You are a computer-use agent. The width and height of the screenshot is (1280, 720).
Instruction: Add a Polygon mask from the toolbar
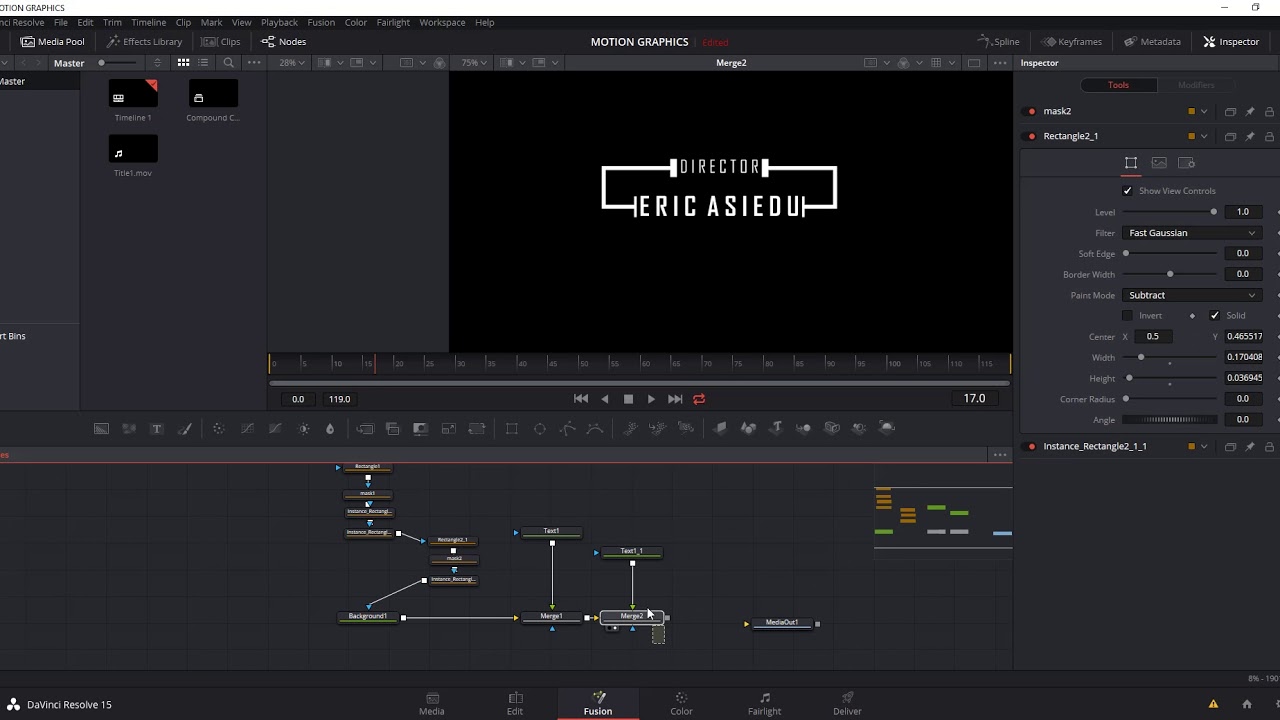[567, 428]
